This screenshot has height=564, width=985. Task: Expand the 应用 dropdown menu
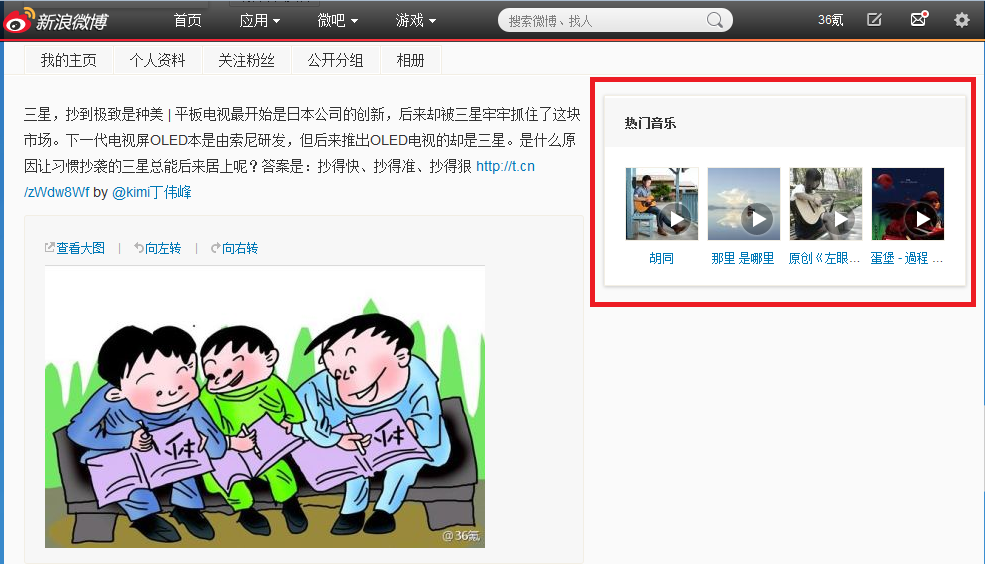(259, 21)
